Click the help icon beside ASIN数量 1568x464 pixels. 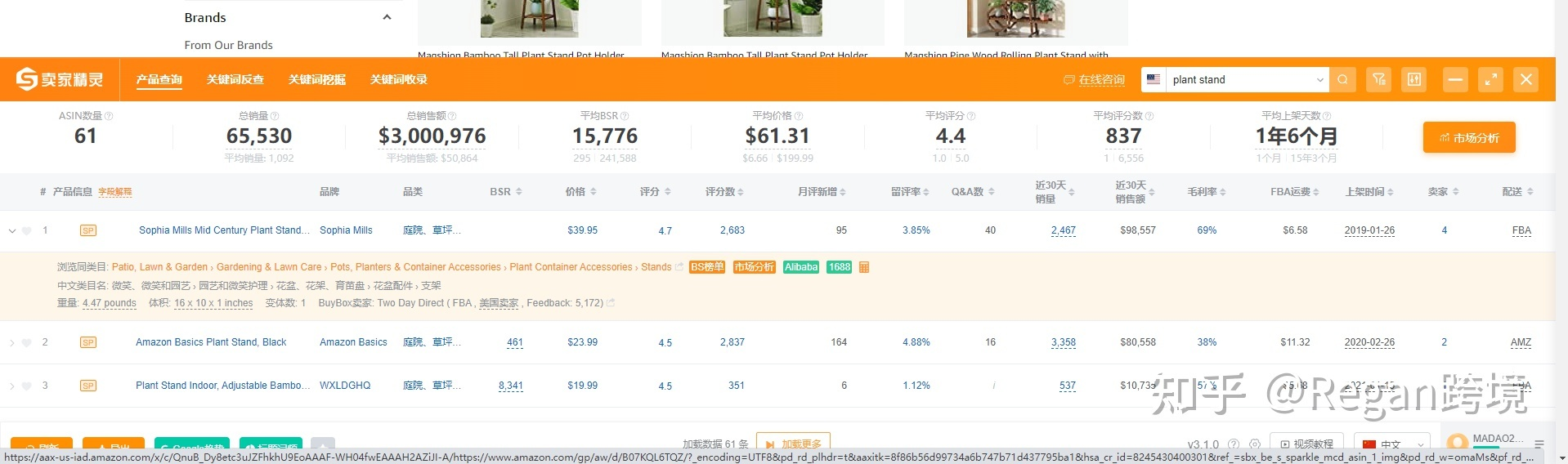tap(109, 116)
